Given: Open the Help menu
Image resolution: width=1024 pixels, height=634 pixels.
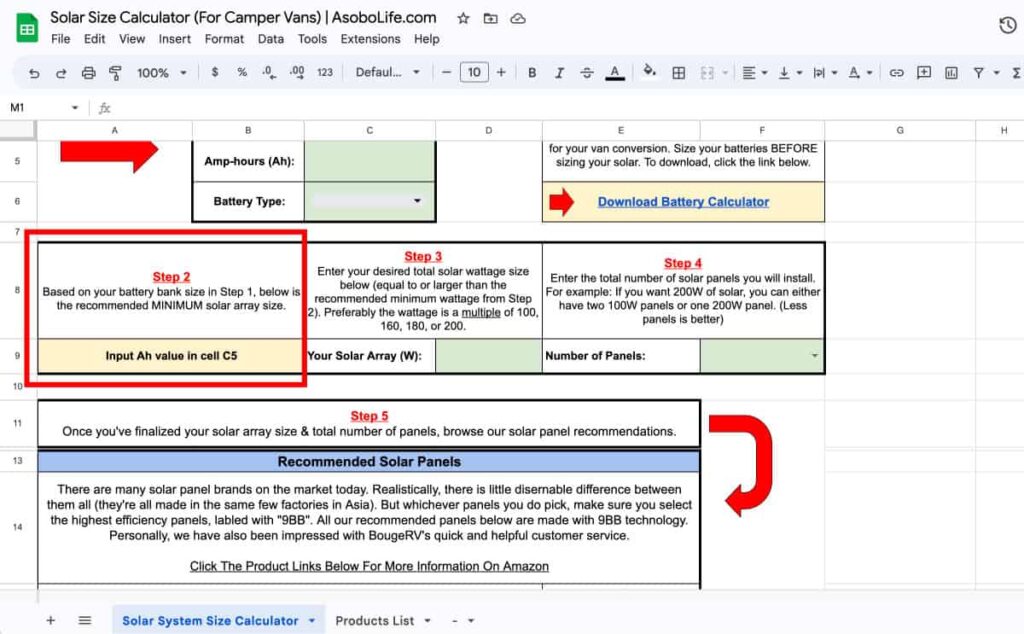Looking at the screenshot, I should pos(426,39).
